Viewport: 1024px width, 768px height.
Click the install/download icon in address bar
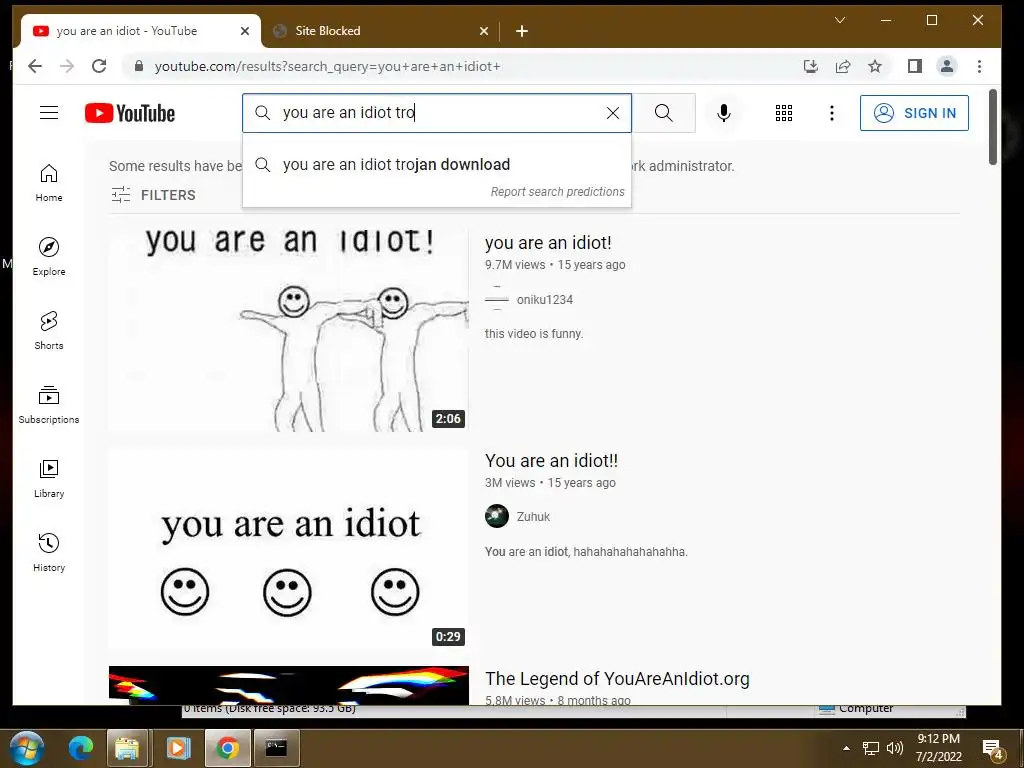tap(810, 66)
